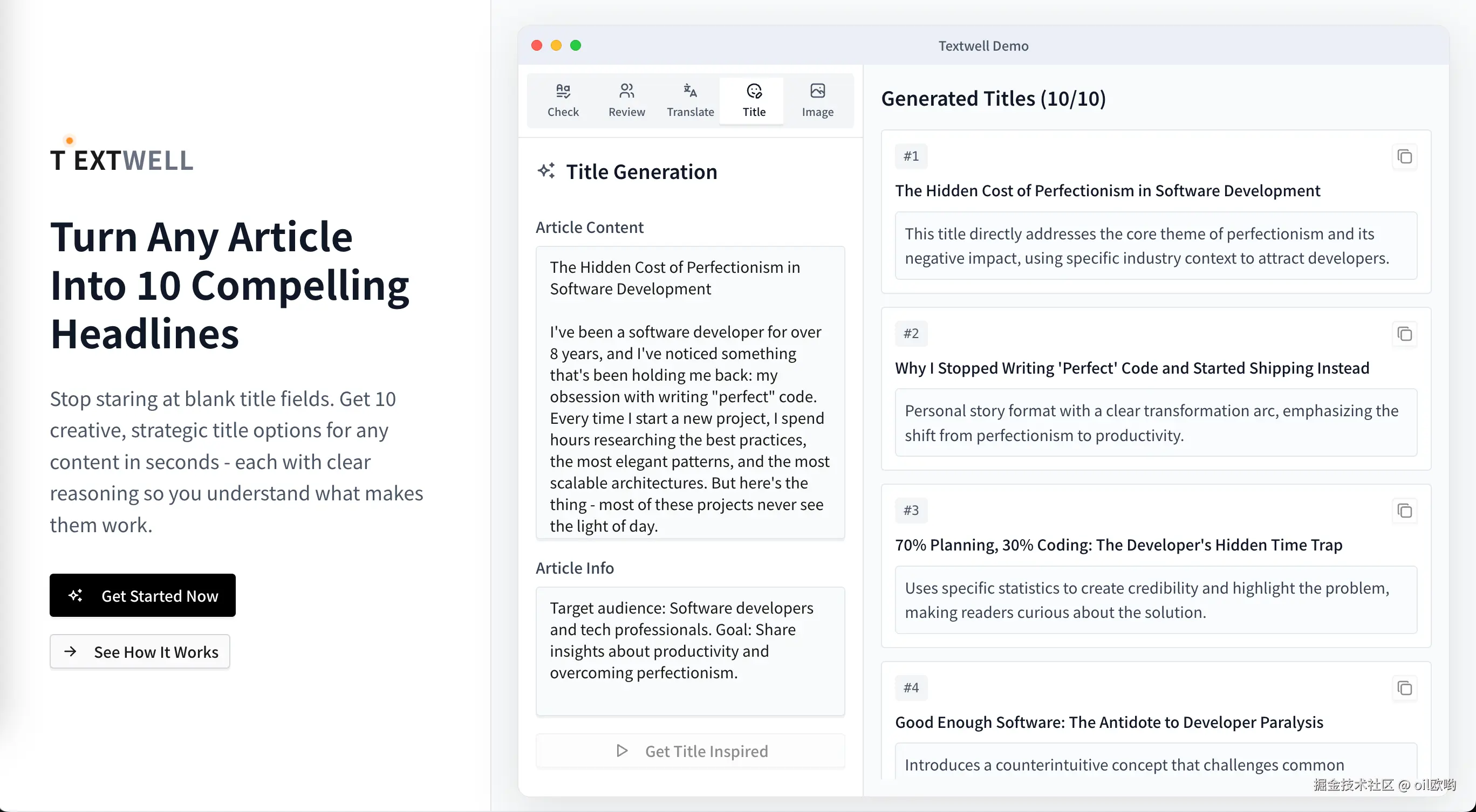Click the '70% Planning, 30% Coding' title text
The image size is (1476, 812).
click(x=1118, y=545)
